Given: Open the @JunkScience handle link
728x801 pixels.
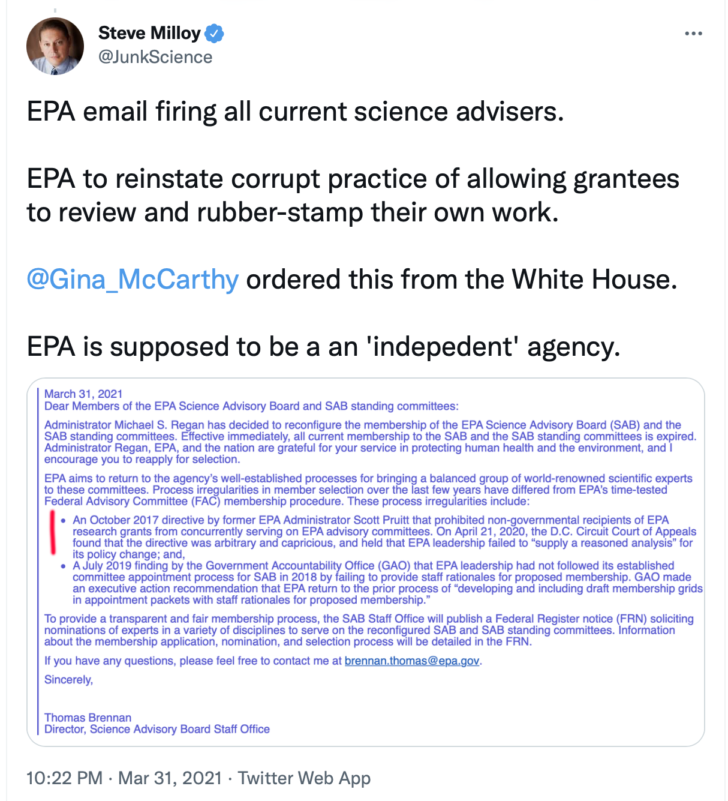Looking at the screenshot, I should tap(155, 57).
